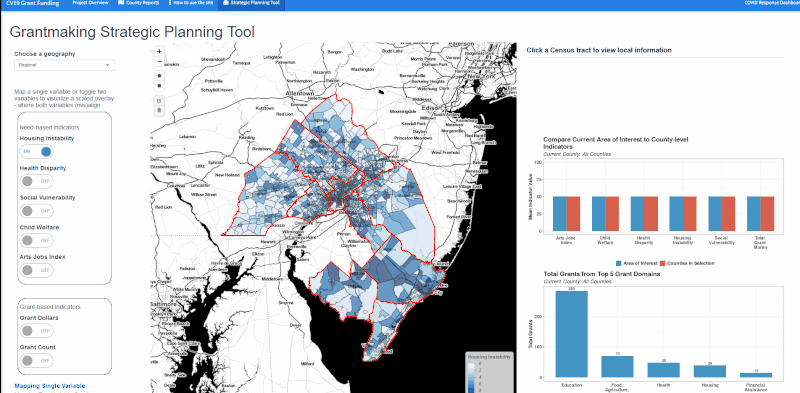Open COVID Response Dashboard link
Viewport: 800px width, 393px height.
pos(771,3)
